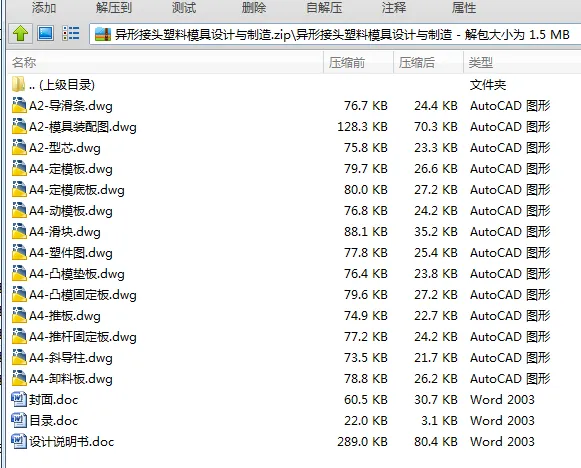The width and height of the screenshot is (581, 468).
Task: Sort by the 名称 column header
Action: coord(165,62)
